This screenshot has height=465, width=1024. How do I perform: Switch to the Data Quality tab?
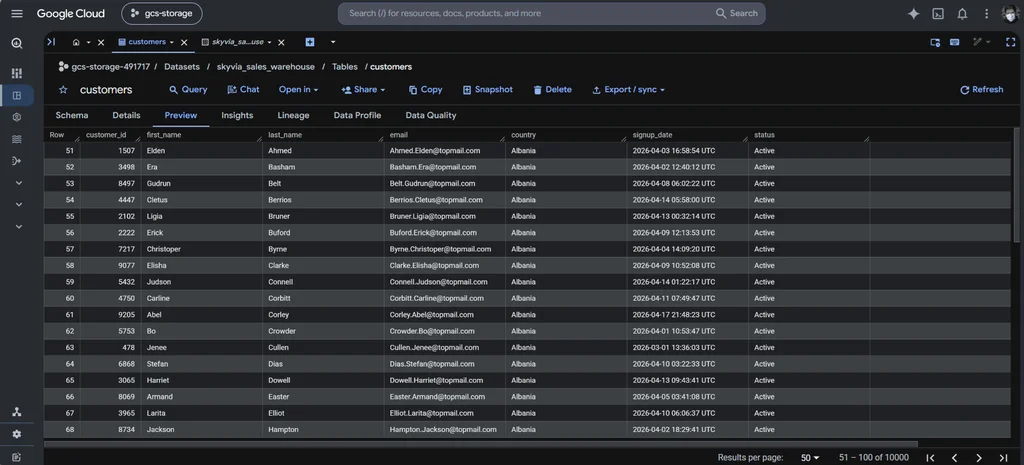point(431,115)
